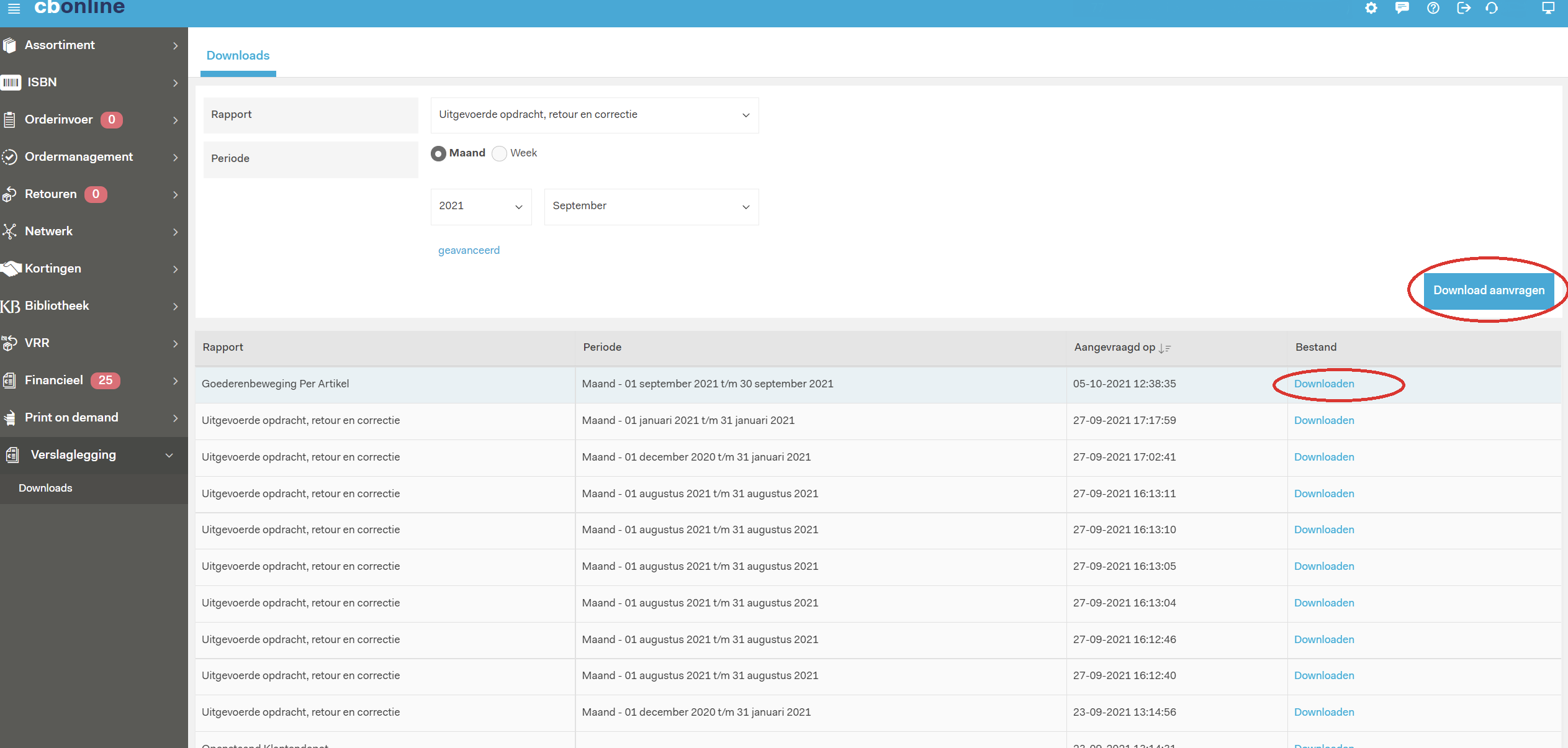
Task: Click the ISBN barcode icon in sidebar
Action: 11,83
